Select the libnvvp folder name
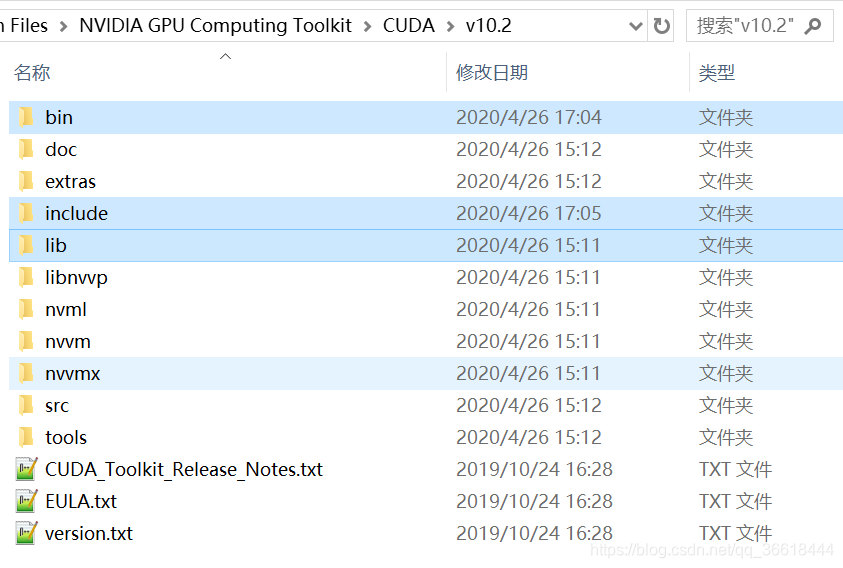The height and width of the screenshot is (568, 843). pyautogui.click(x=76, y=278)
